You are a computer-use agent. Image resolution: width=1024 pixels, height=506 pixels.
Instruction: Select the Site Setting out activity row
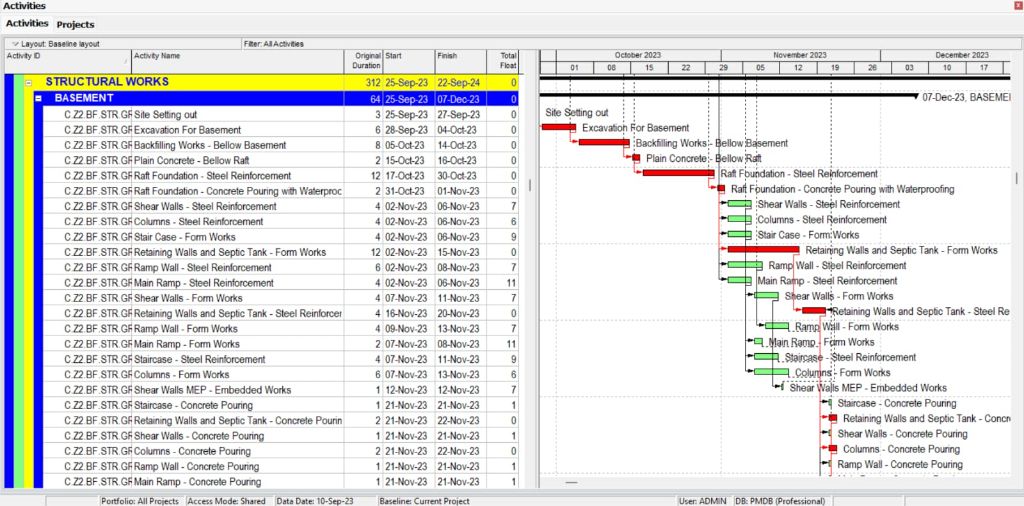tap(165, 115)
